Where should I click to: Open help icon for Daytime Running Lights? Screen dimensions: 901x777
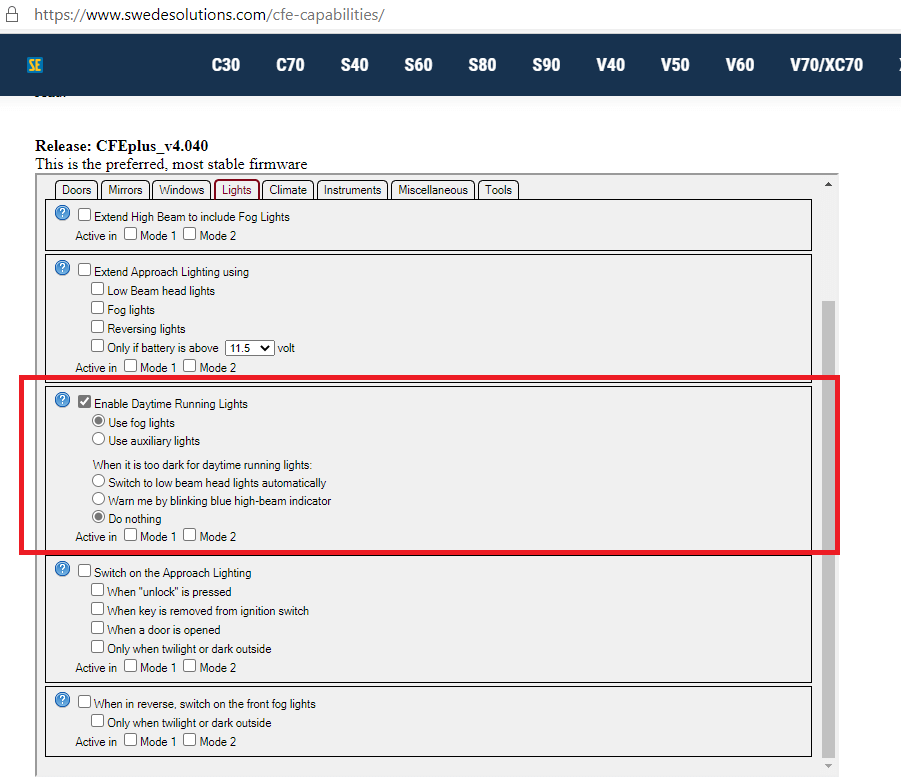pos(62,400)
